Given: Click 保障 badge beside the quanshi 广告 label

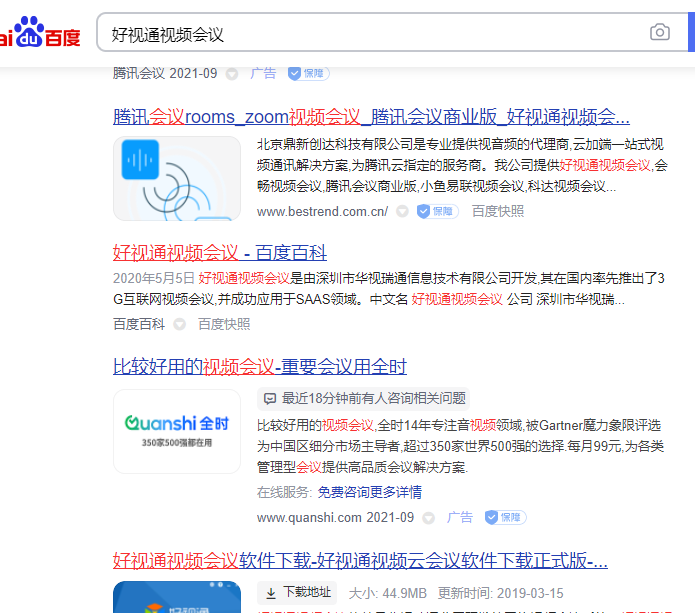Looking at the screenshot, I should click(505, 517).
